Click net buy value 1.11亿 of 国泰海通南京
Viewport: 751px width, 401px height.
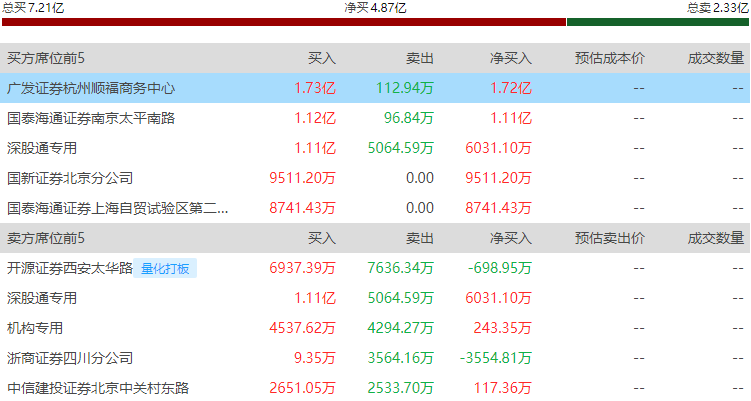click(x=511, y=118)
